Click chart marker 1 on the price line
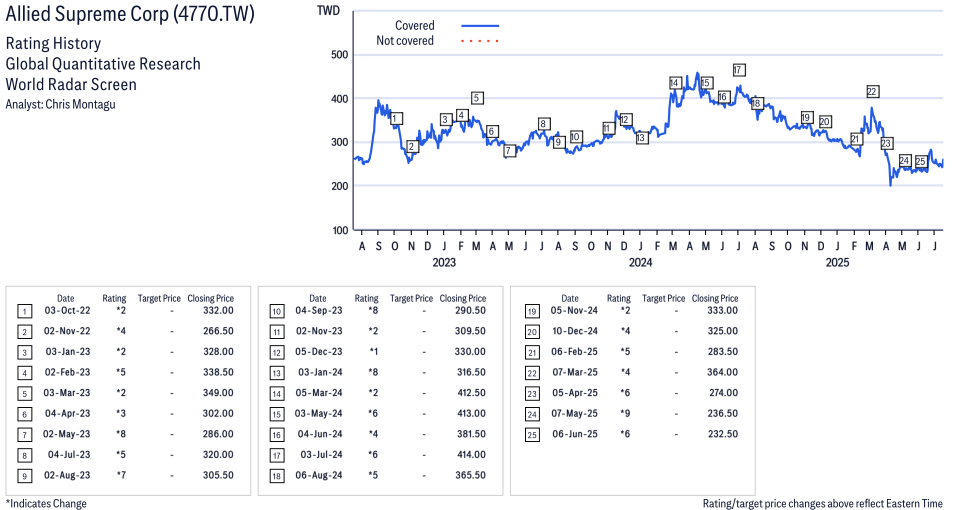The height and width of the screenshot is (510, 954). coord(396,119)
